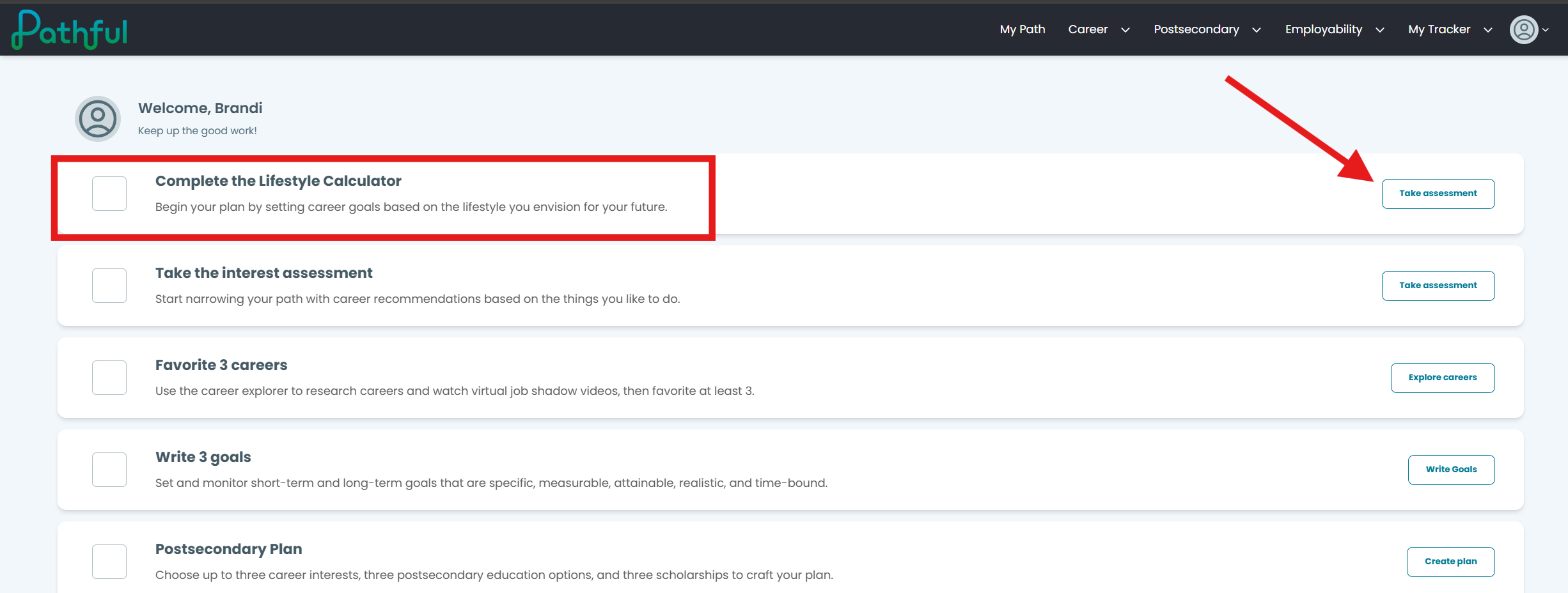Check the Take the interest assessment checkbox
The image size is (1568, 593).
coord(109,286)
